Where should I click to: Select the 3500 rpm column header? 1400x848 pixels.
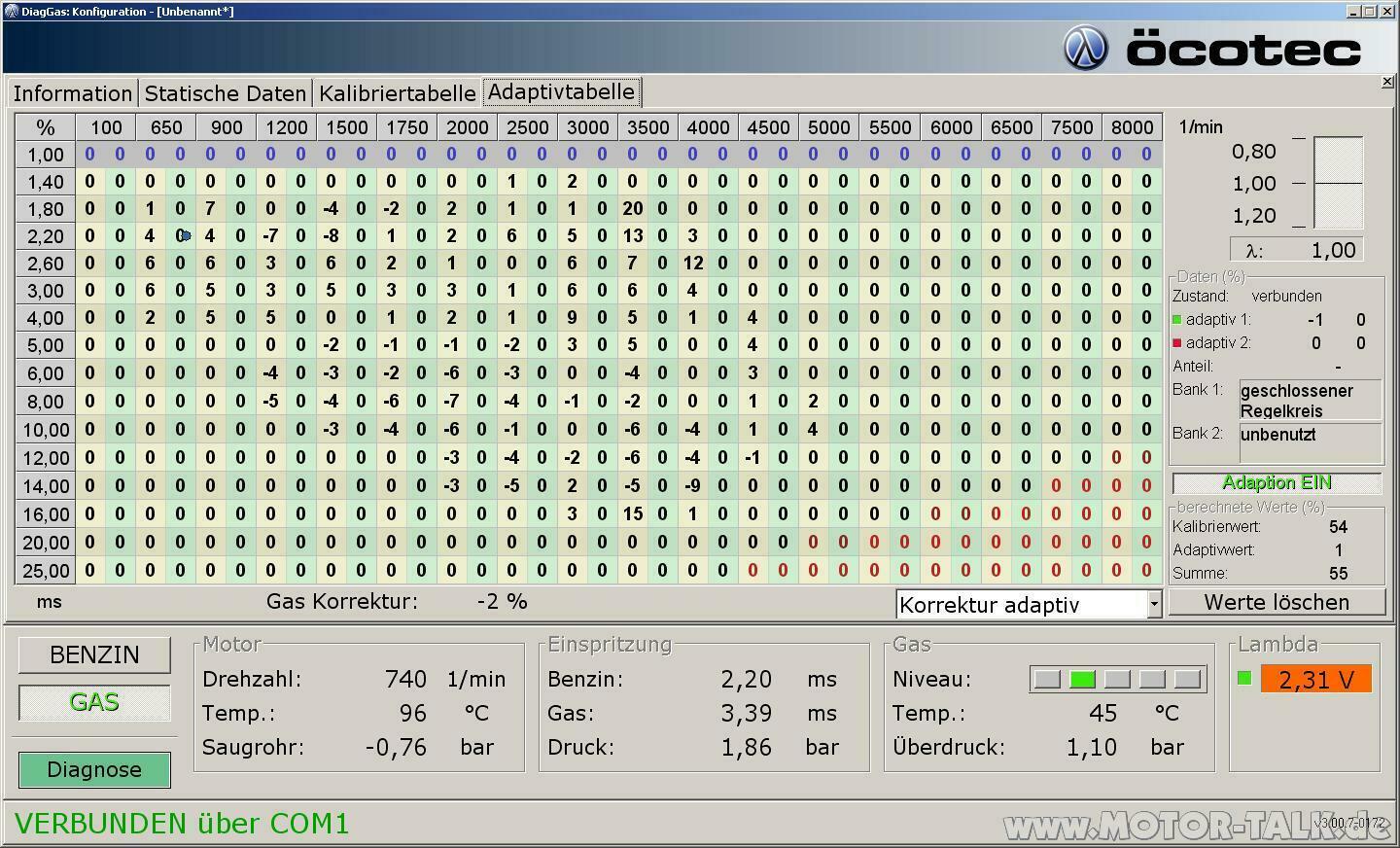point(648,127)
